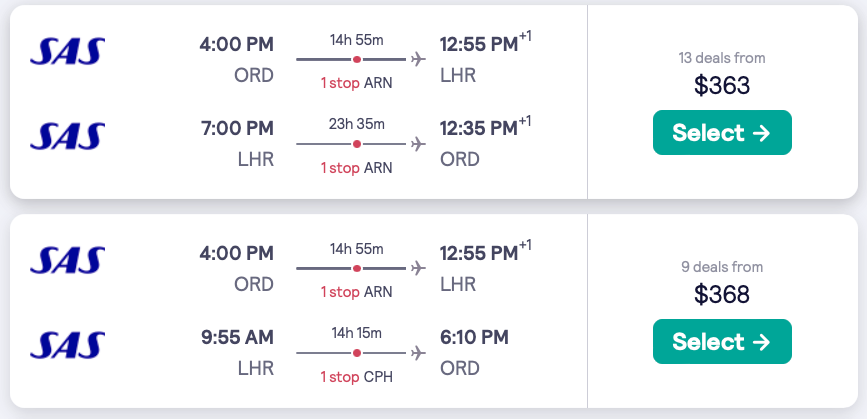
Task: Click the '1 stop ARN' label on the 7:00 PM flight
Action: pos(356,168)
